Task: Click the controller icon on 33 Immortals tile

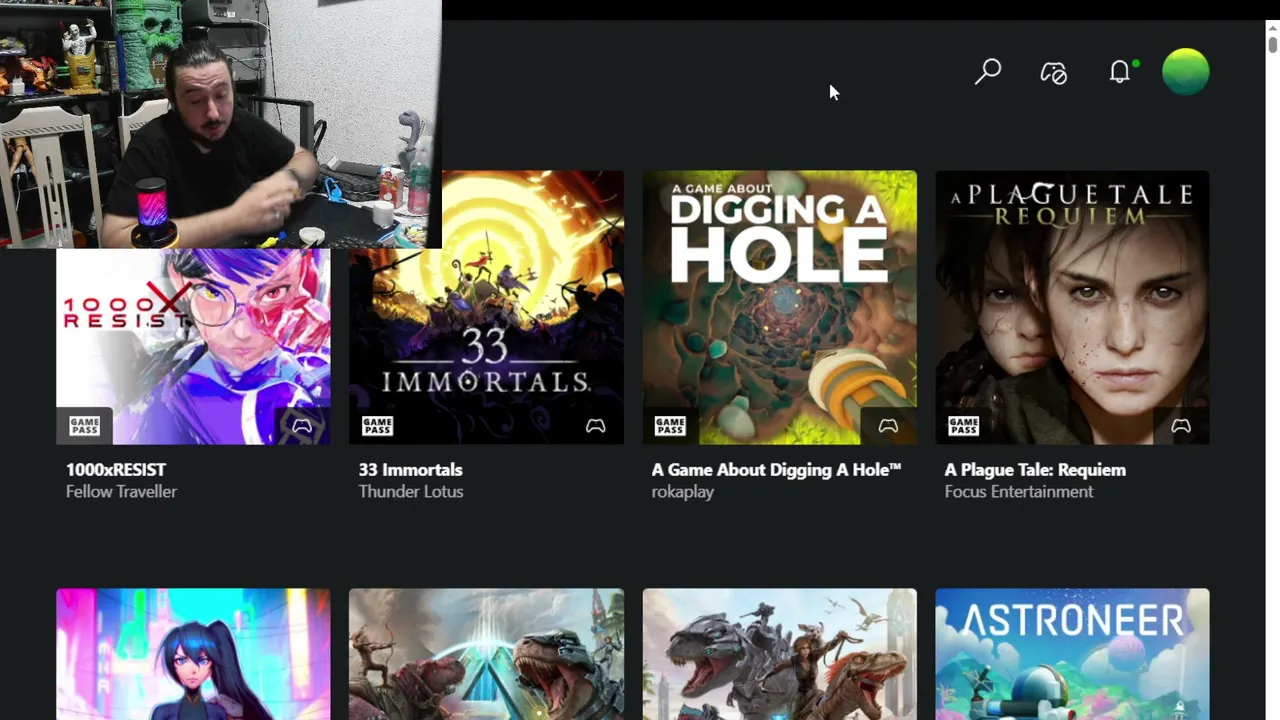Action: [x=595, y=426]
